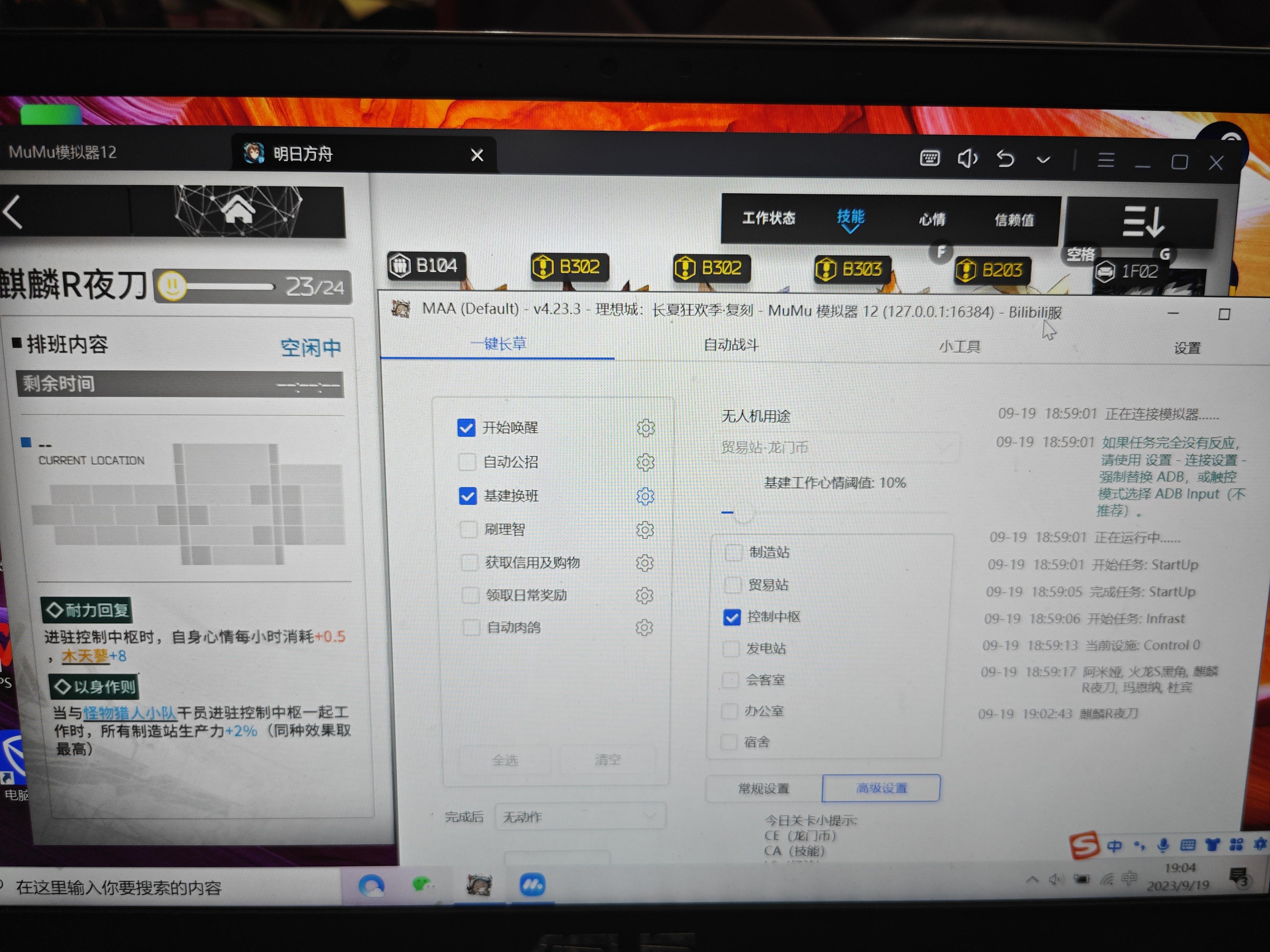Select the 心情 filter tab in game
The image size is (1270, 952).
tap(932, 219)
